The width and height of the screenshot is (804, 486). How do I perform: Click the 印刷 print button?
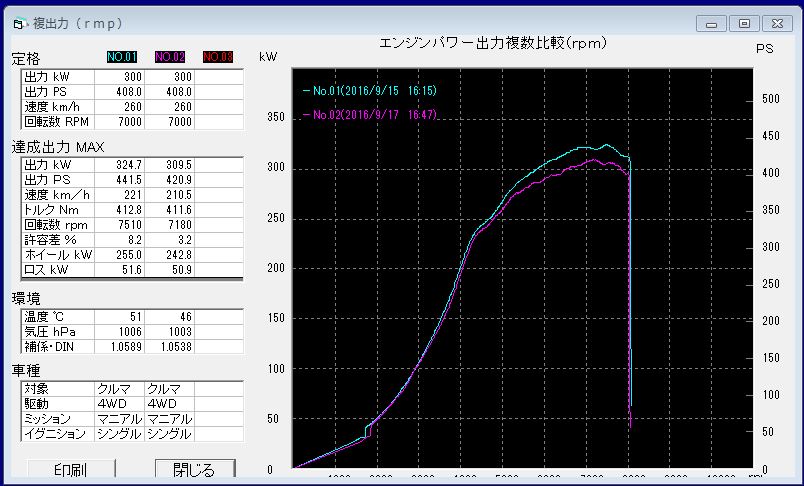70,470
